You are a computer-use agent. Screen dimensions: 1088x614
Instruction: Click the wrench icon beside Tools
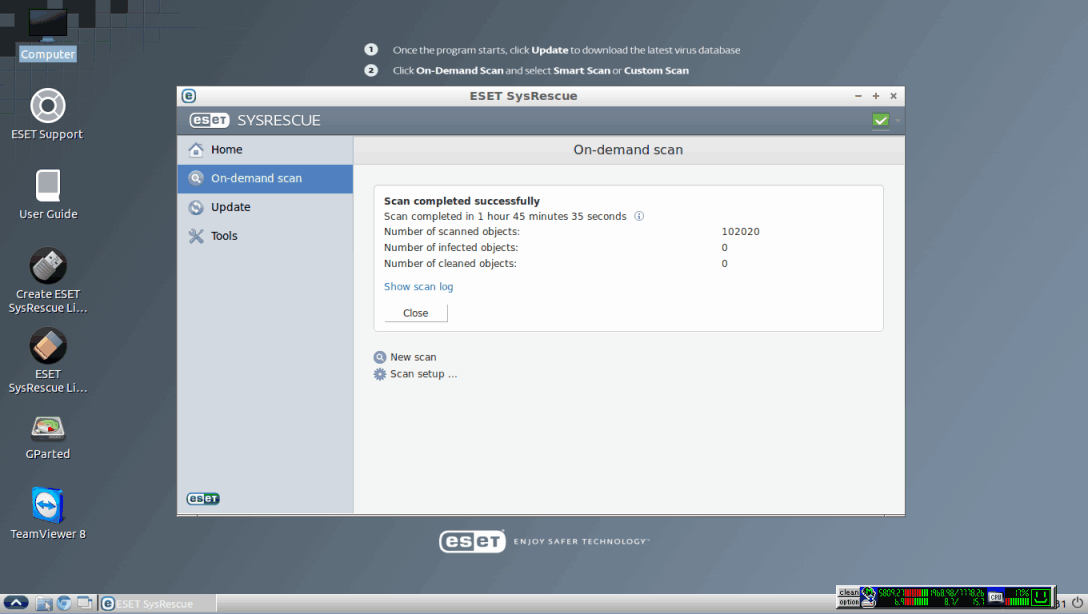pyautogui.click(x=196, y=236)
